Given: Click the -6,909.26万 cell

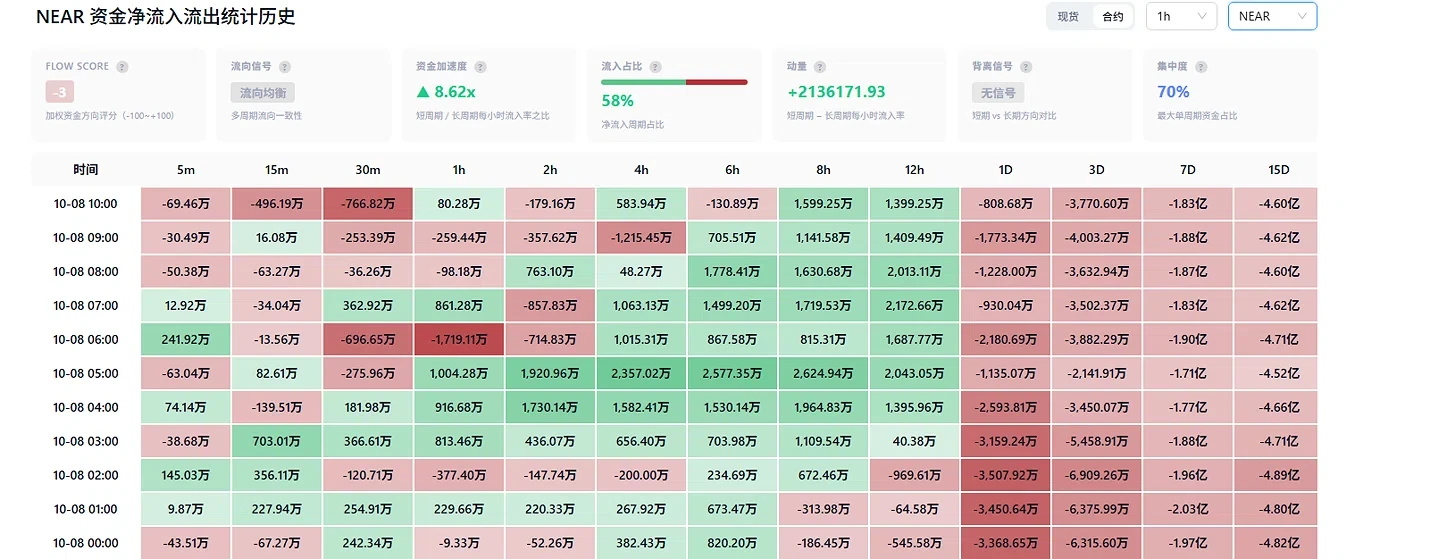Looking at the screenshot, I should [x=1097, y=476].
